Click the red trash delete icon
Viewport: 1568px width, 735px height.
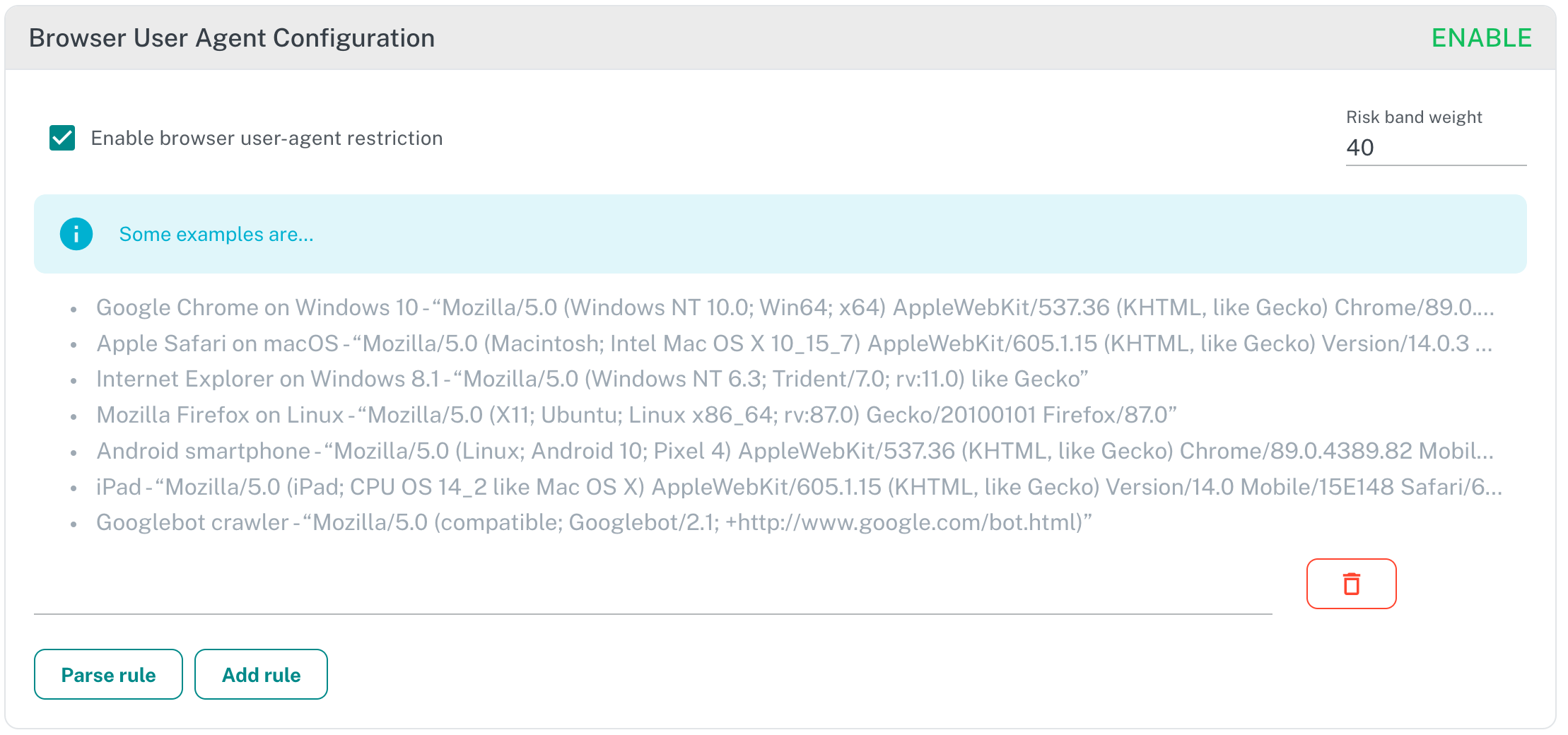[x=1351, y=584]
